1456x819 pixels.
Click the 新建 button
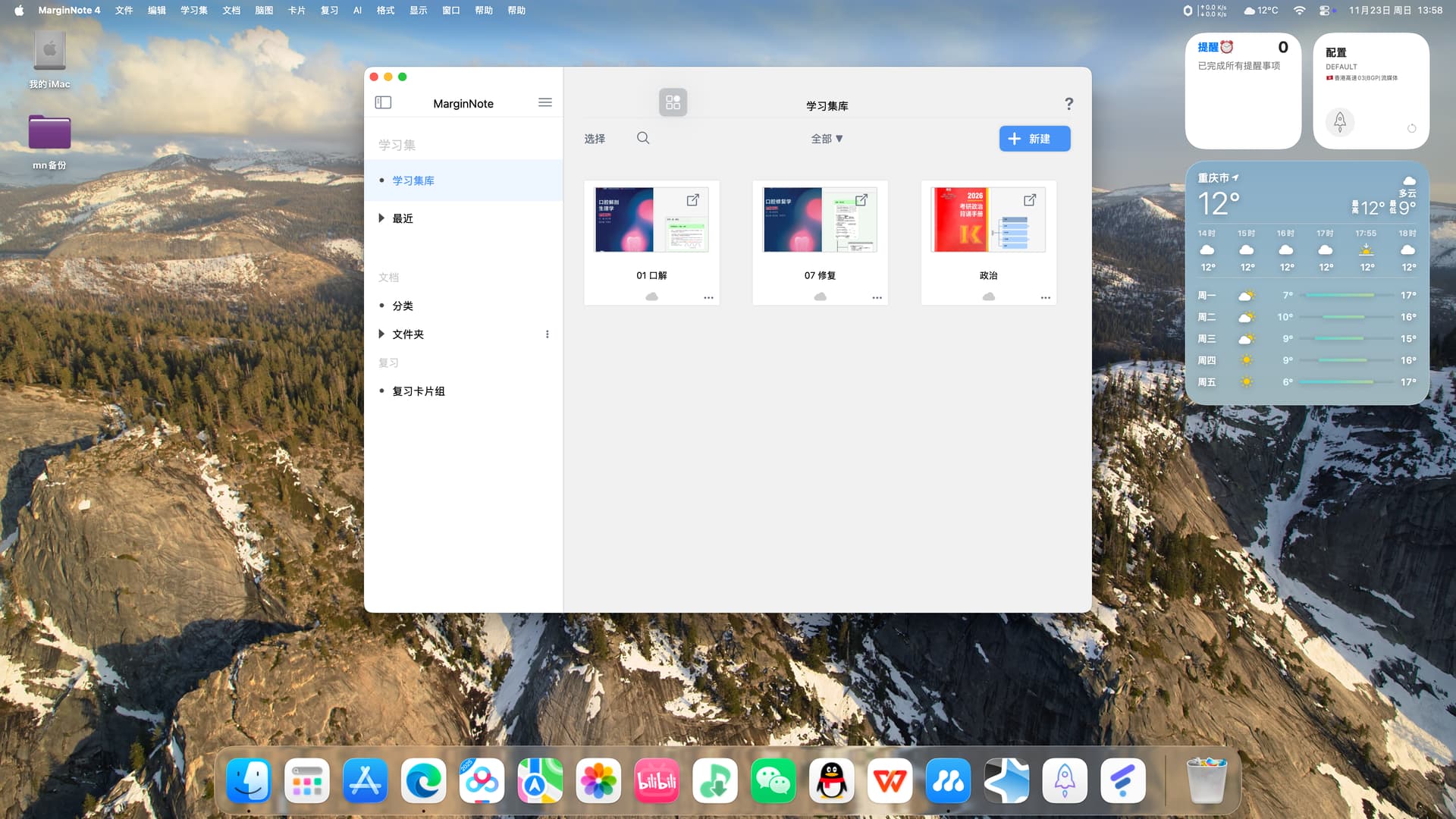pos(1034,139)
